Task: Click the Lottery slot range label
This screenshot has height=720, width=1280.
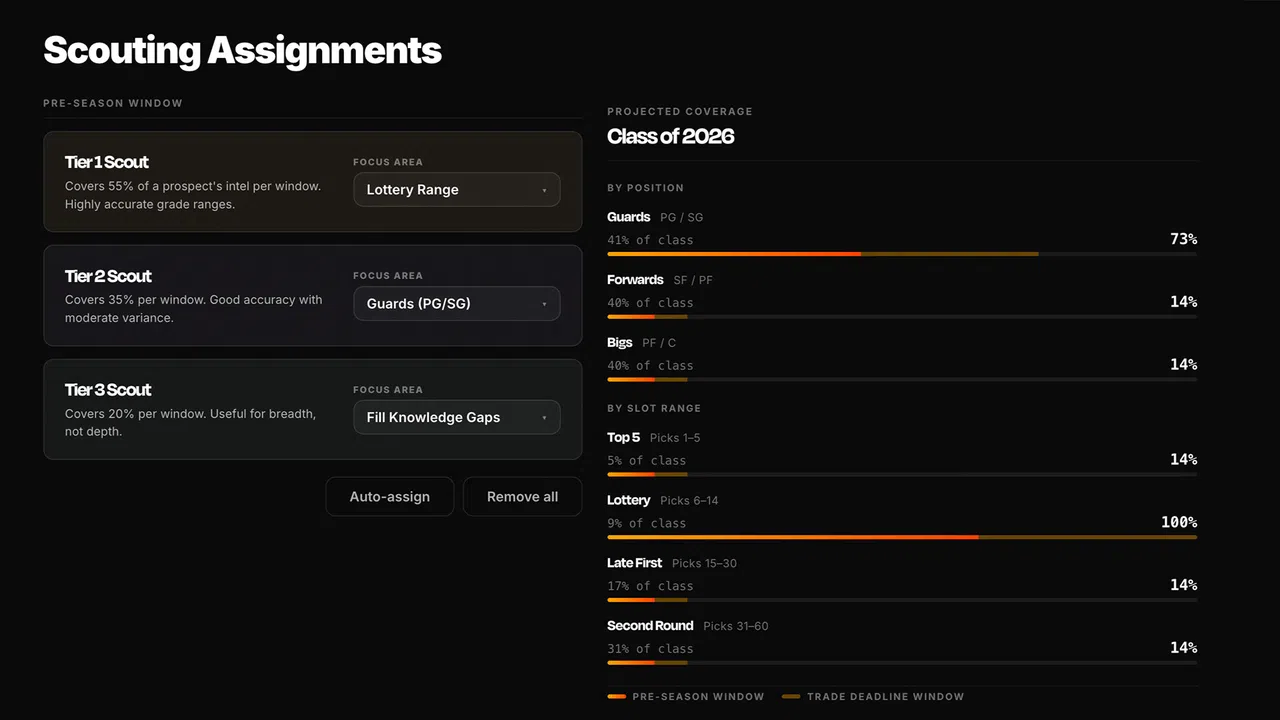Action: [629, 500]
